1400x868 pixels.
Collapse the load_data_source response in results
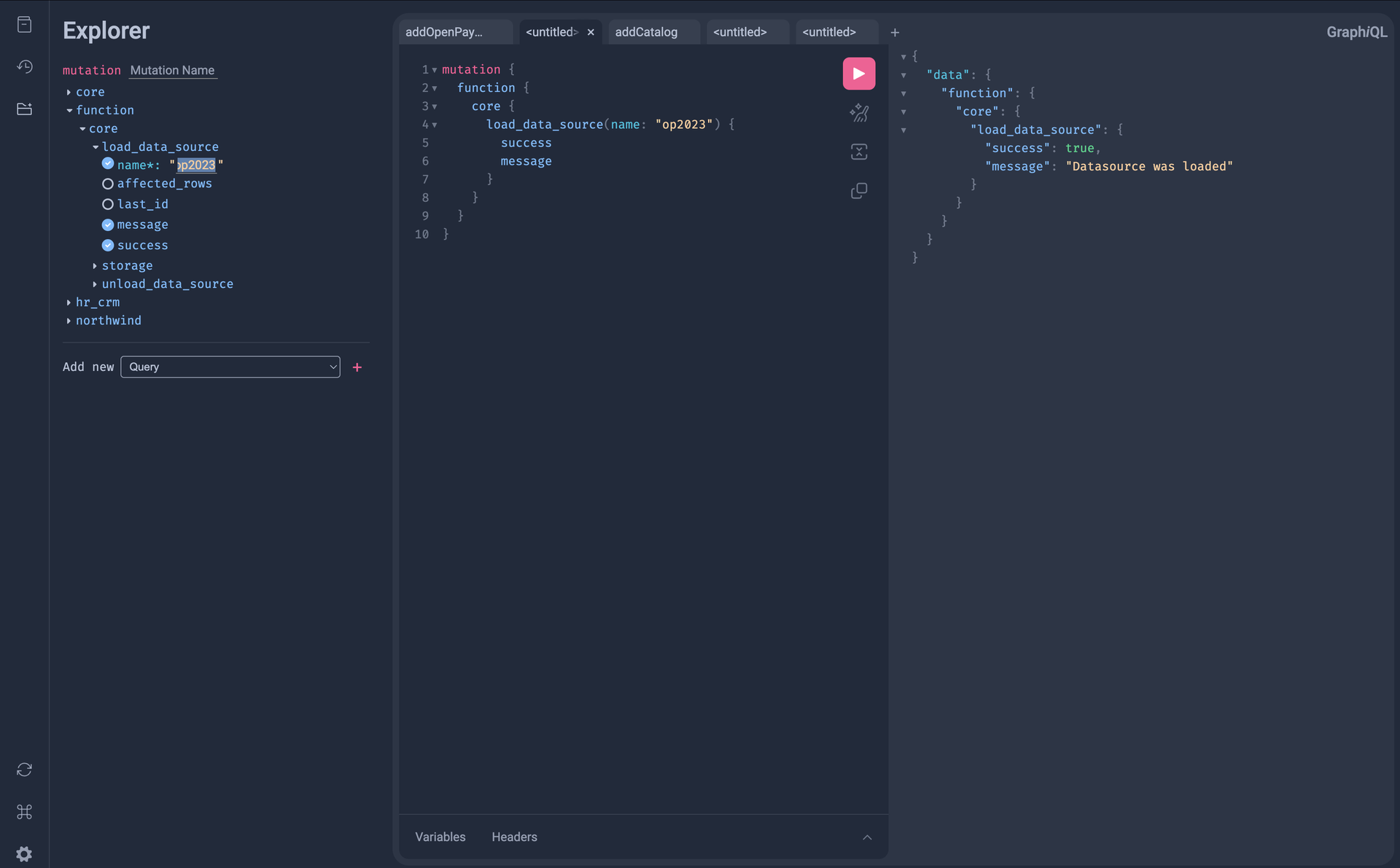point(904,130)
